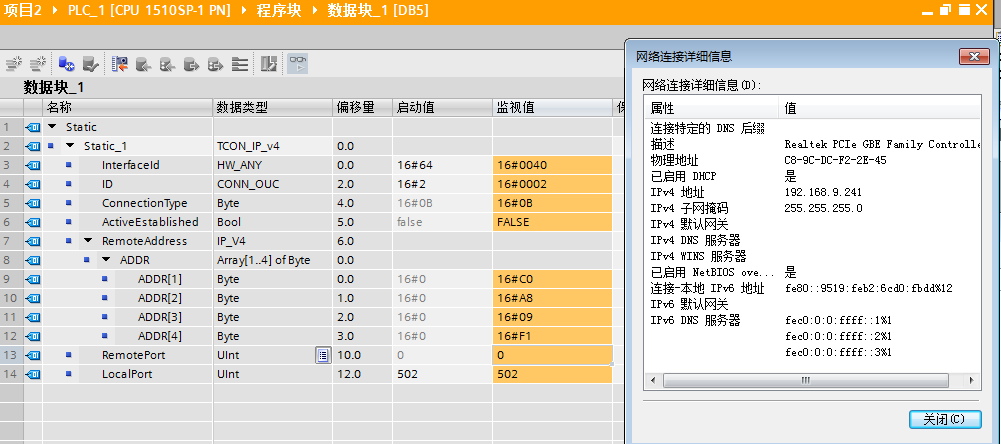Screen dimensions: 1001x444
Task: Click 项目2 in the breadcrumb
Action: pos(23,10)
